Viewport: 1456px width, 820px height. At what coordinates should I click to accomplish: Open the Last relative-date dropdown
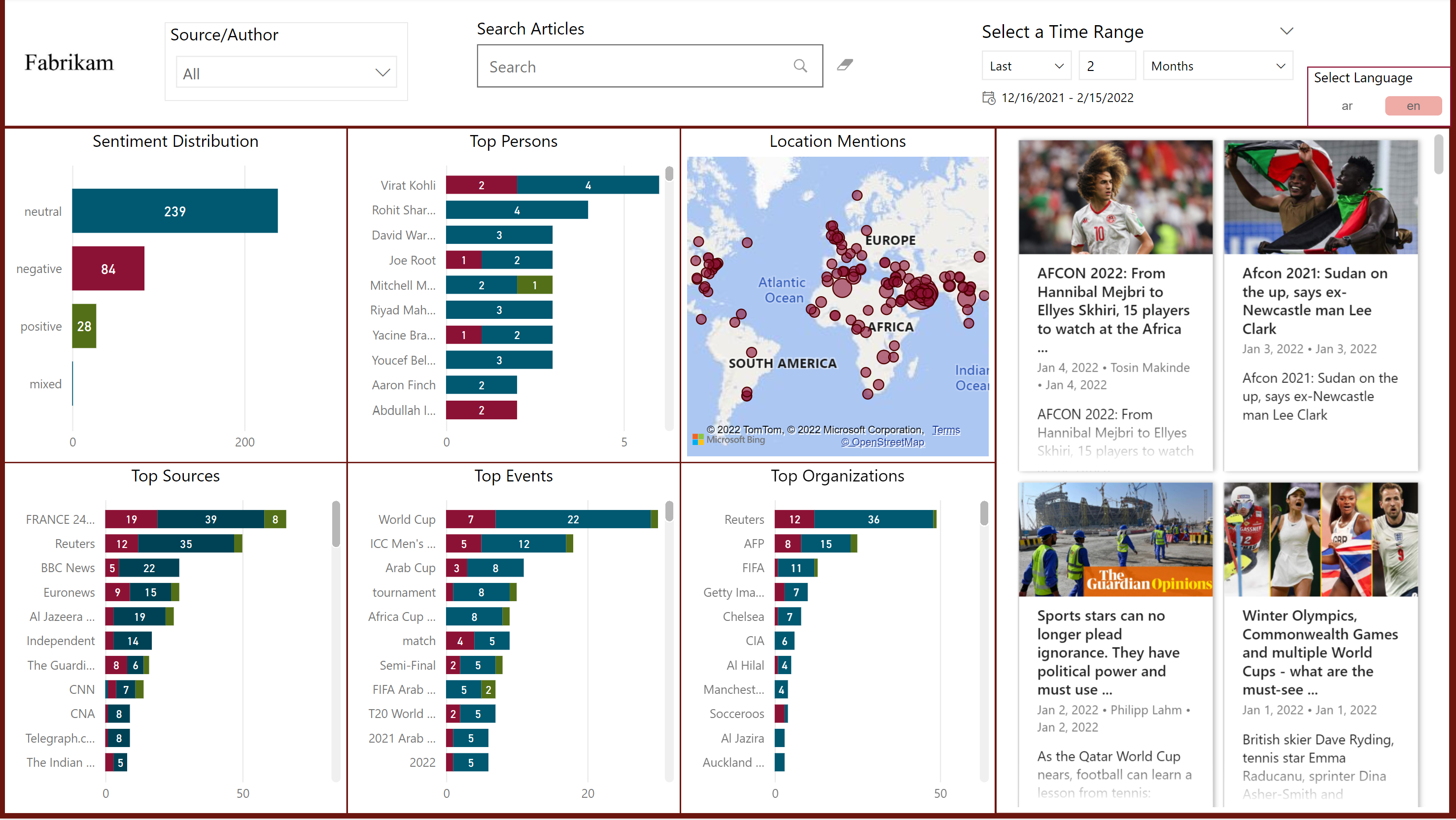pyautogui.click(x=1026, y=66)
